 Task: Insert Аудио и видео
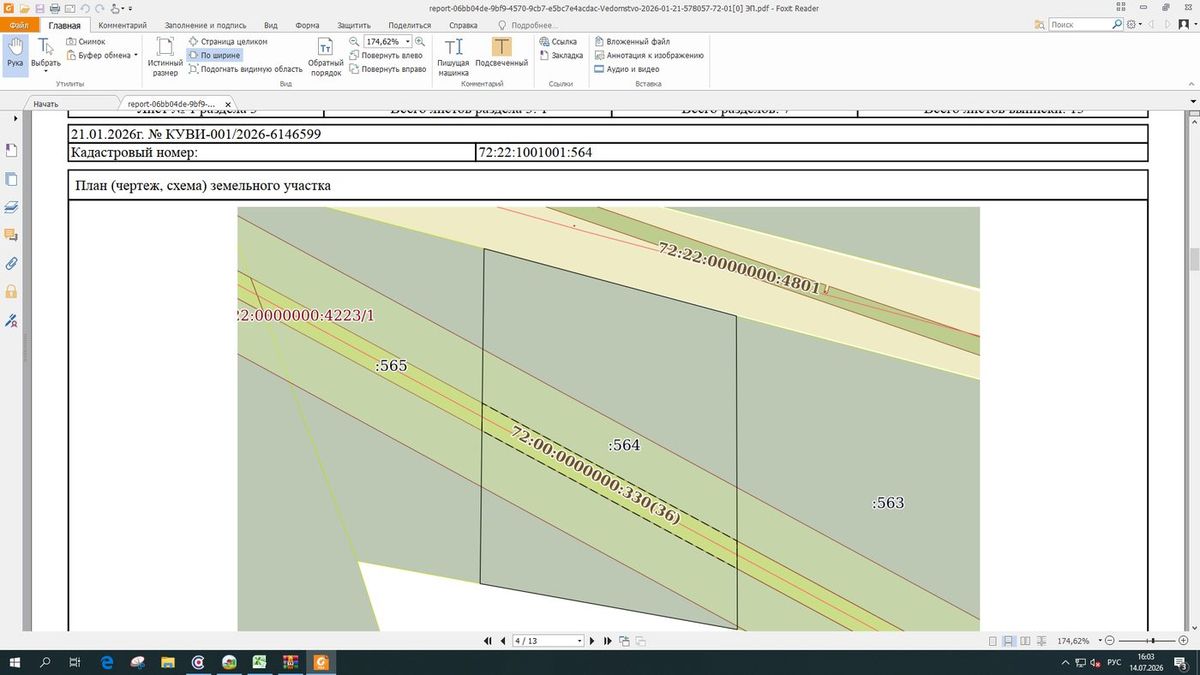point(626,69)
